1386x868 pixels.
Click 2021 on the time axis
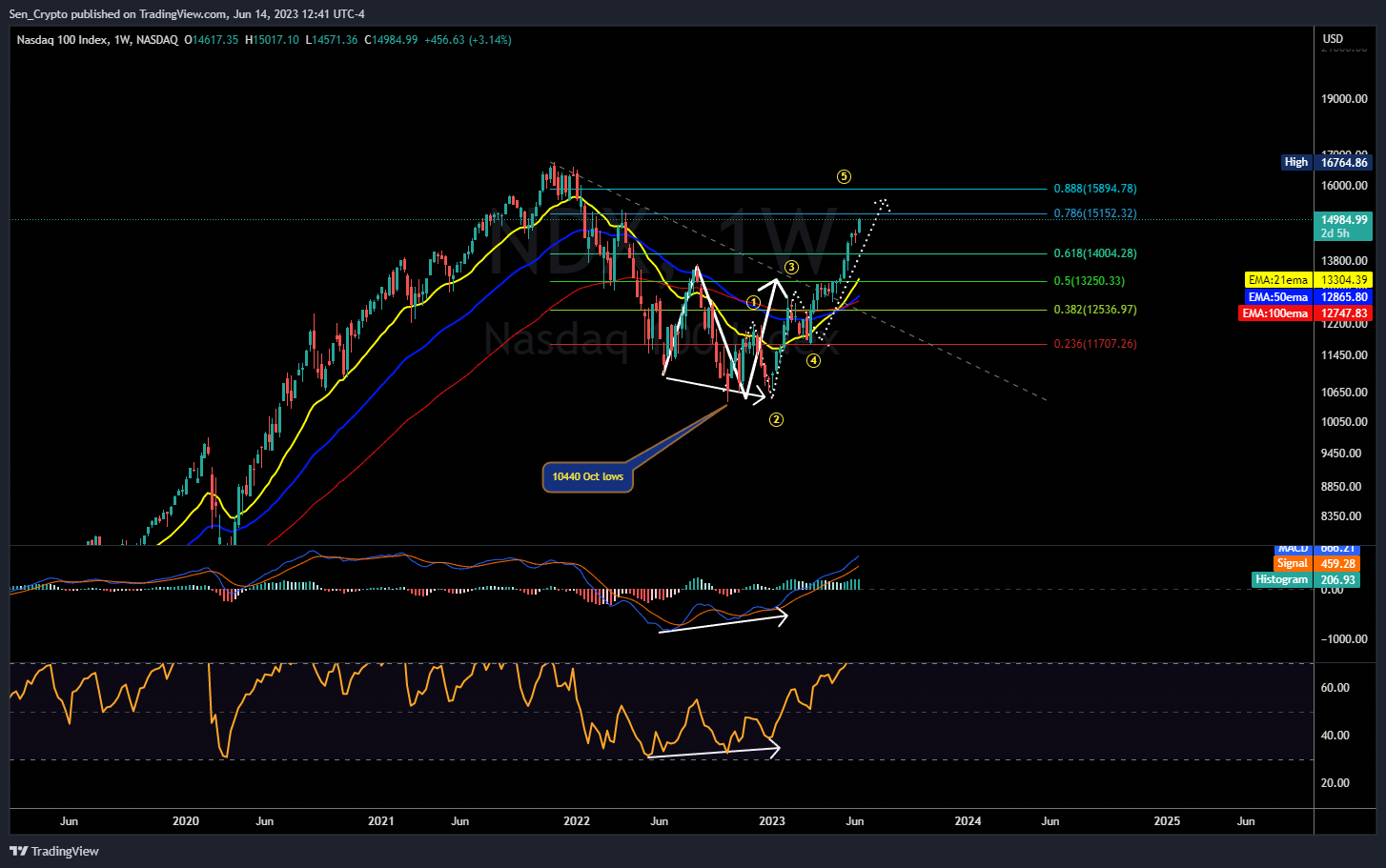click(381, 821)
